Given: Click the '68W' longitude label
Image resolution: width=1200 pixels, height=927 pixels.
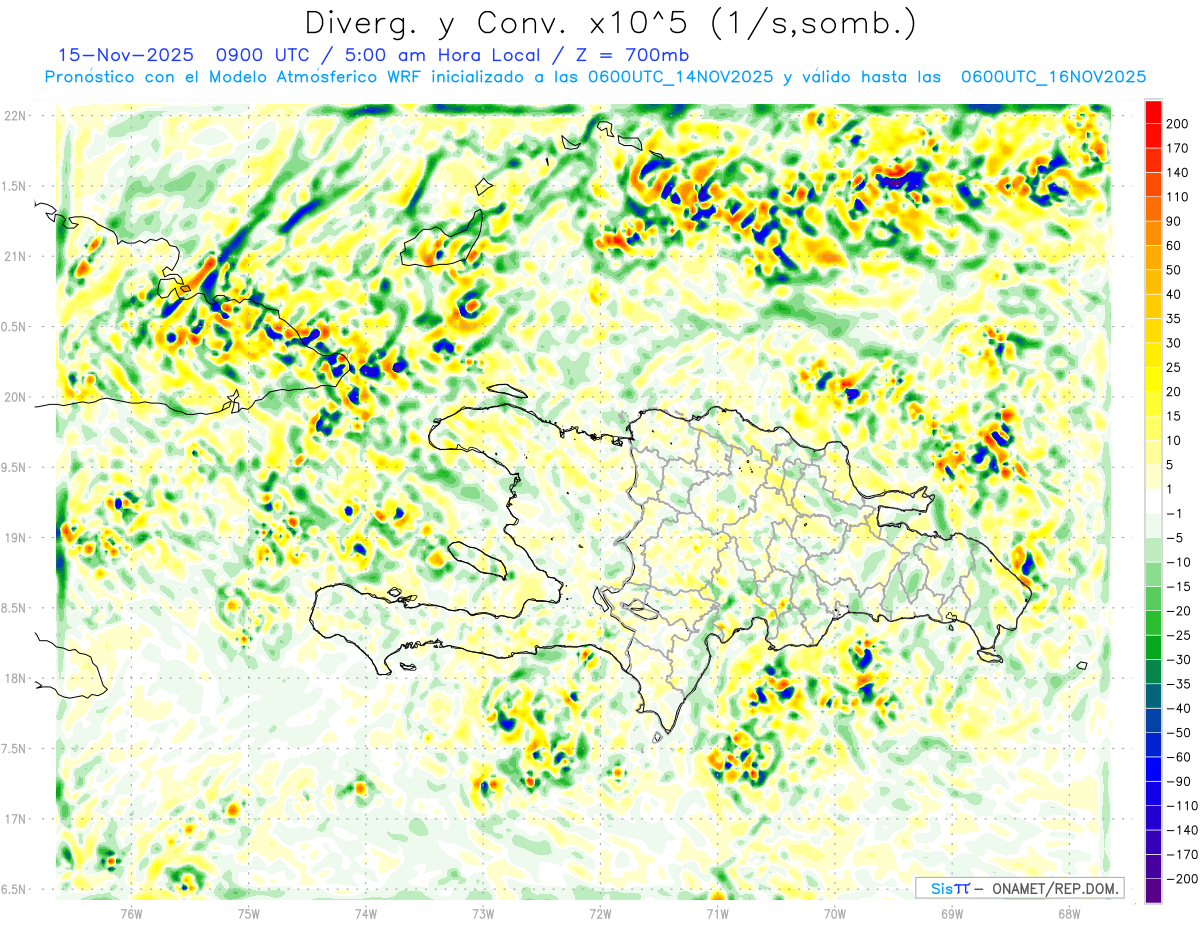Looking at the screenshot, I should point(1069,912).
